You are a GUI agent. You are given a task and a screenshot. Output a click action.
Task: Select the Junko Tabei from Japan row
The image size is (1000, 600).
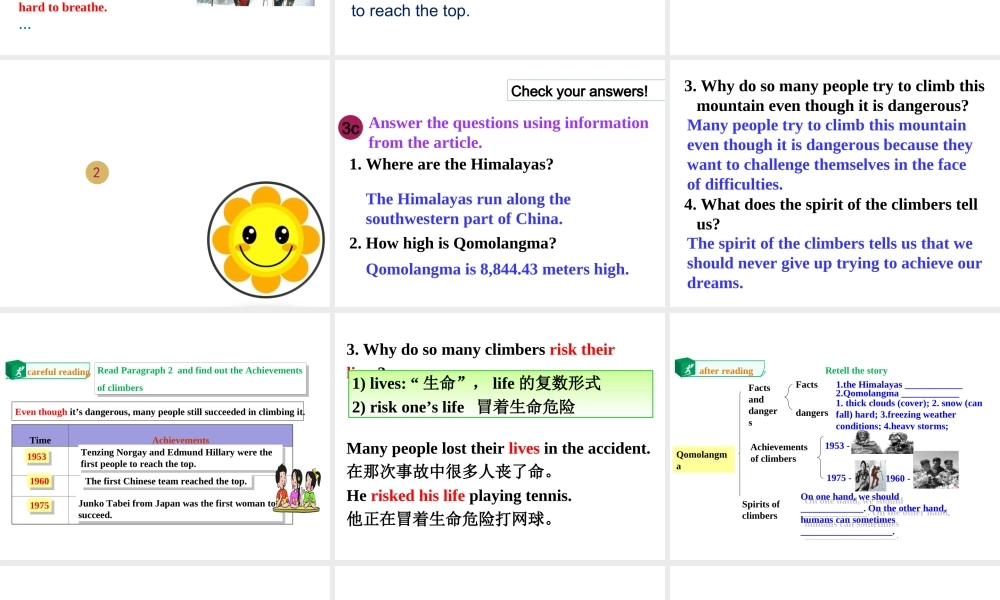pyautogui.click(x=177, y=509)
